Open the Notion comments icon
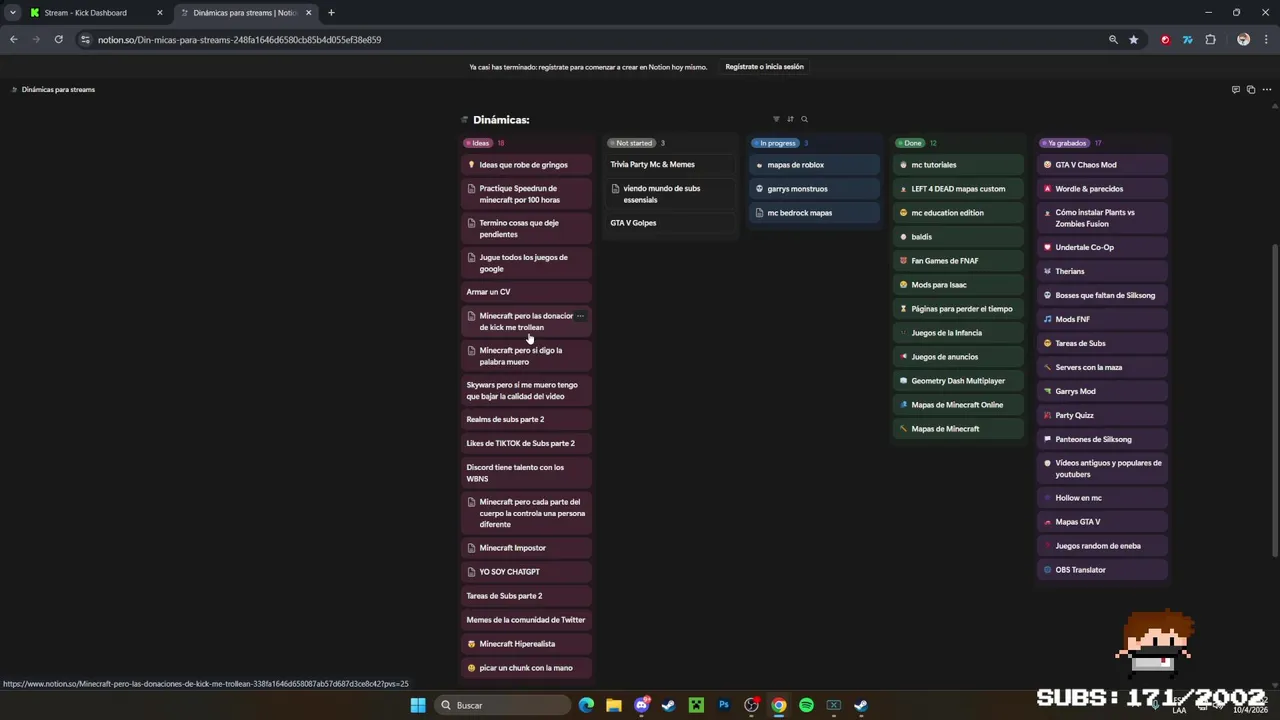Image resolution: width=1280 pixels, height=720 pixels. (1236, 89)
